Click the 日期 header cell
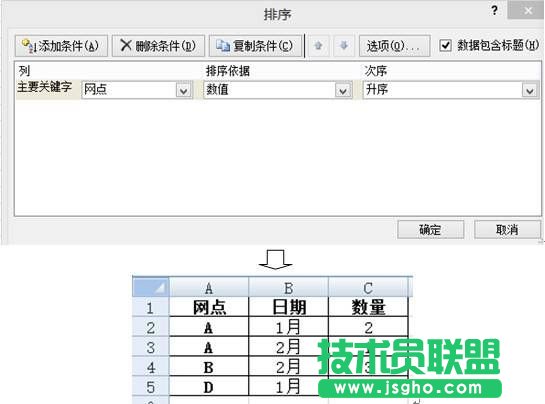This screenshot has width=545, height=404. point(288,307)
